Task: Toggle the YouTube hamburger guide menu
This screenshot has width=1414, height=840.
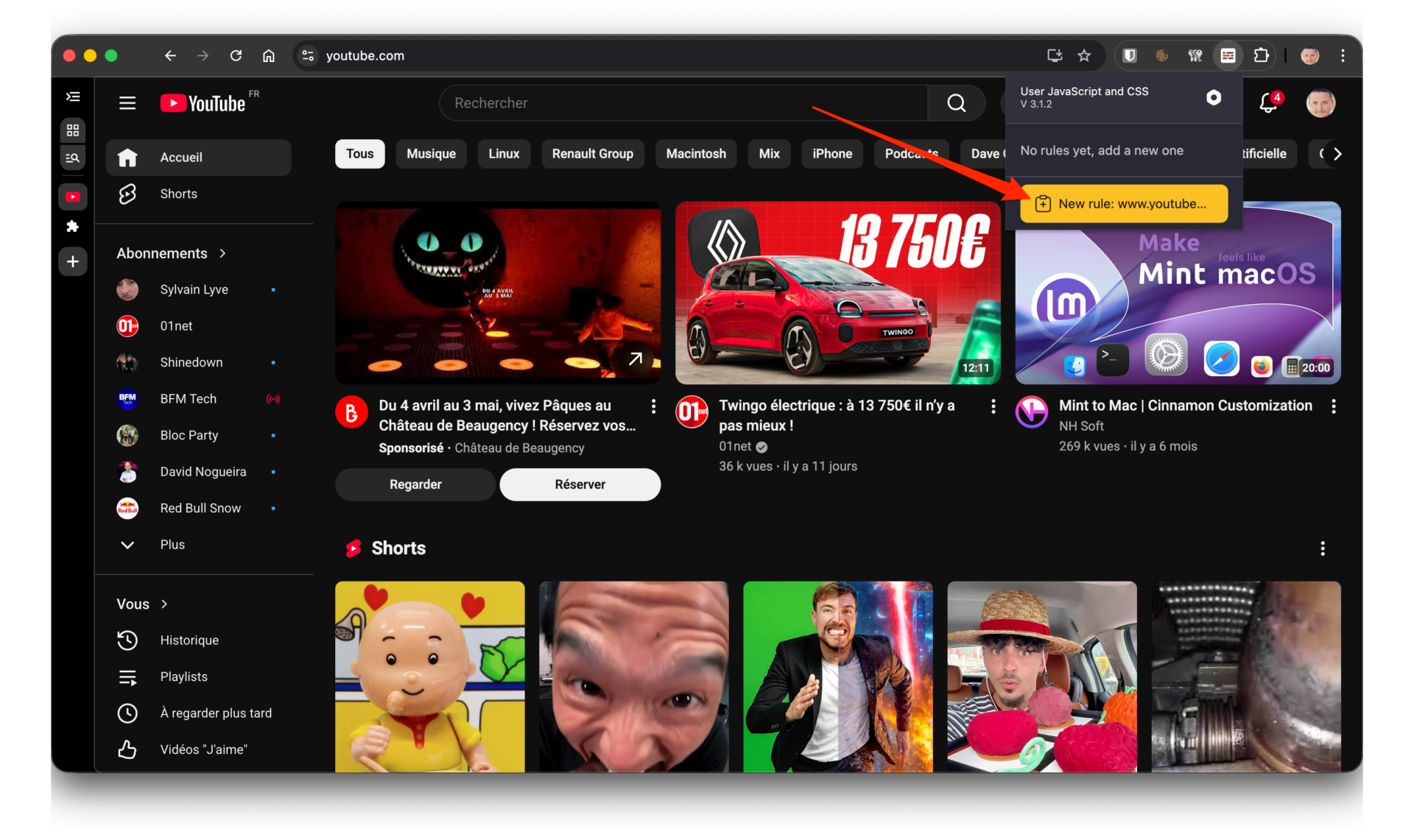Action: coord(127,103)
